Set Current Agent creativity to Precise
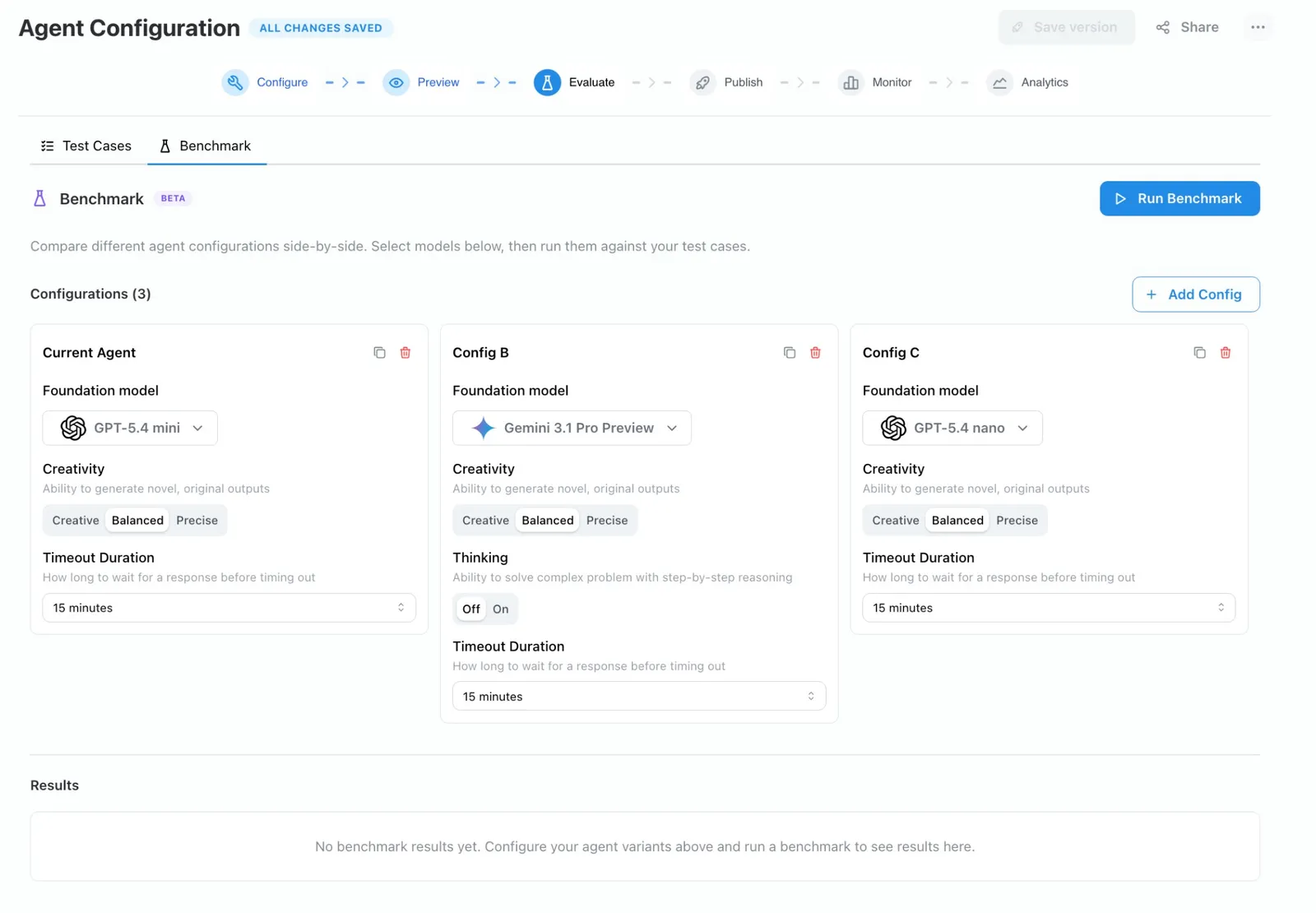Screen dimensions: 1316x913 click(x=197, y=521)
